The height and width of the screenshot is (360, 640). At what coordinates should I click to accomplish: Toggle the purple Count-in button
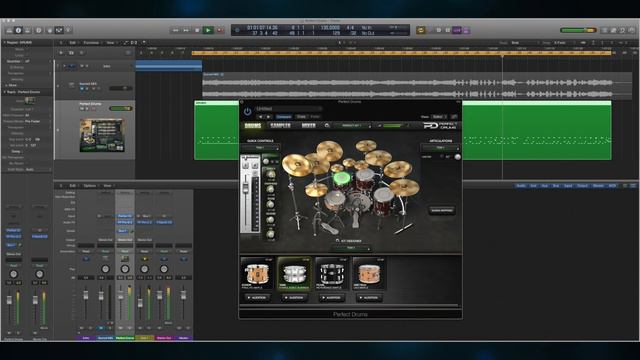click(457, 30)
